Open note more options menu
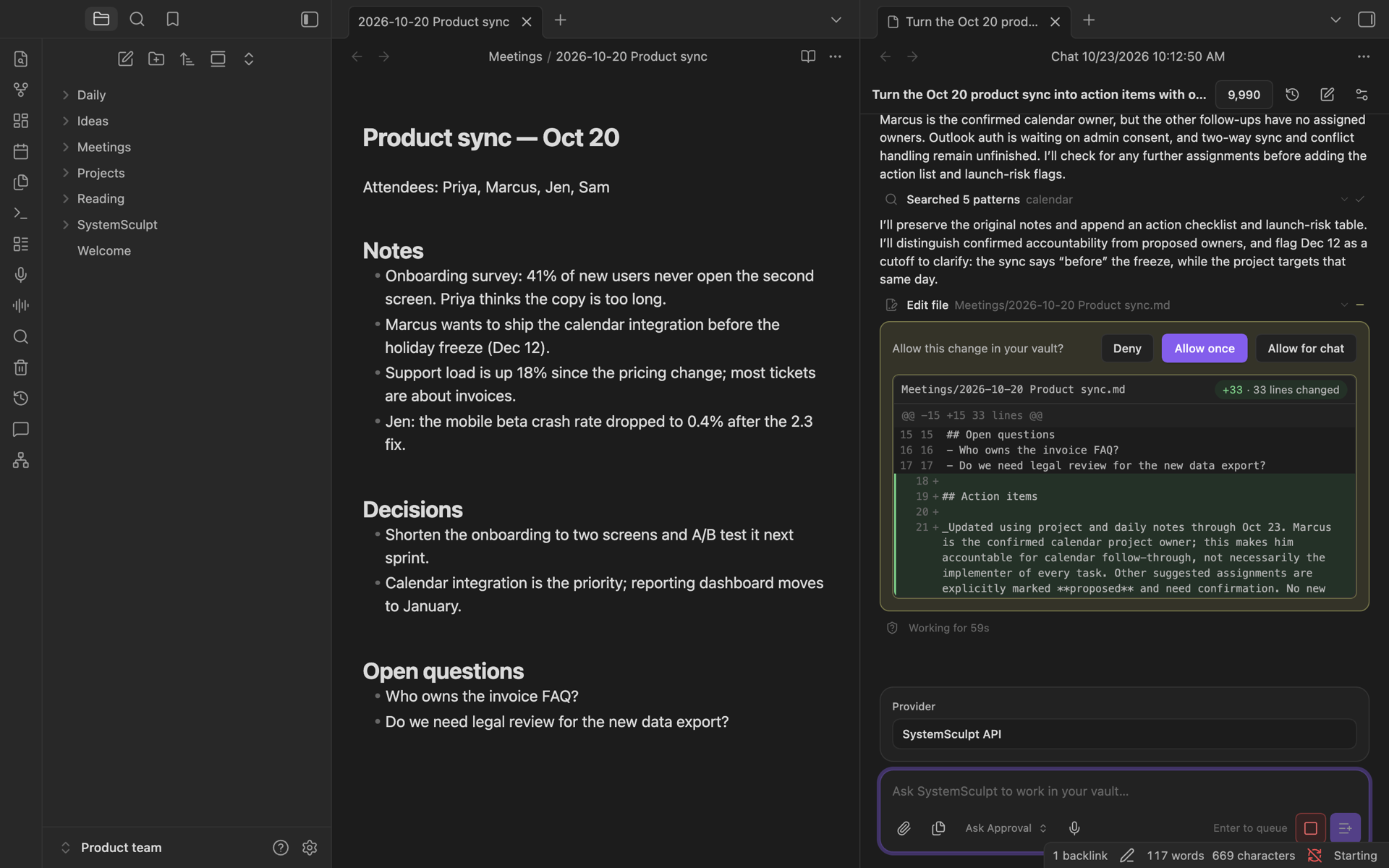Image resolution: width=1389 pixels, height=868 pixels. (836, 56)
